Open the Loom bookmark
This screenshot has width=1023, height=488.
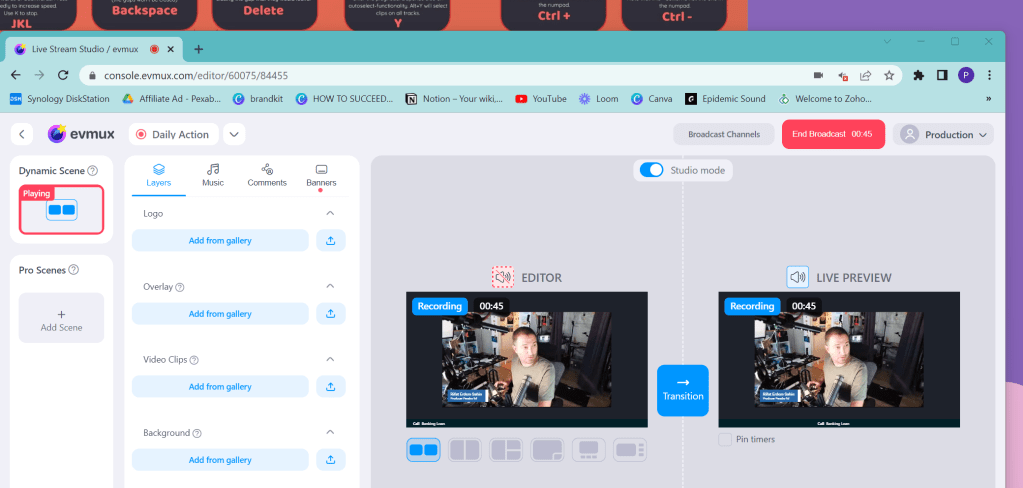coord(598,99)
